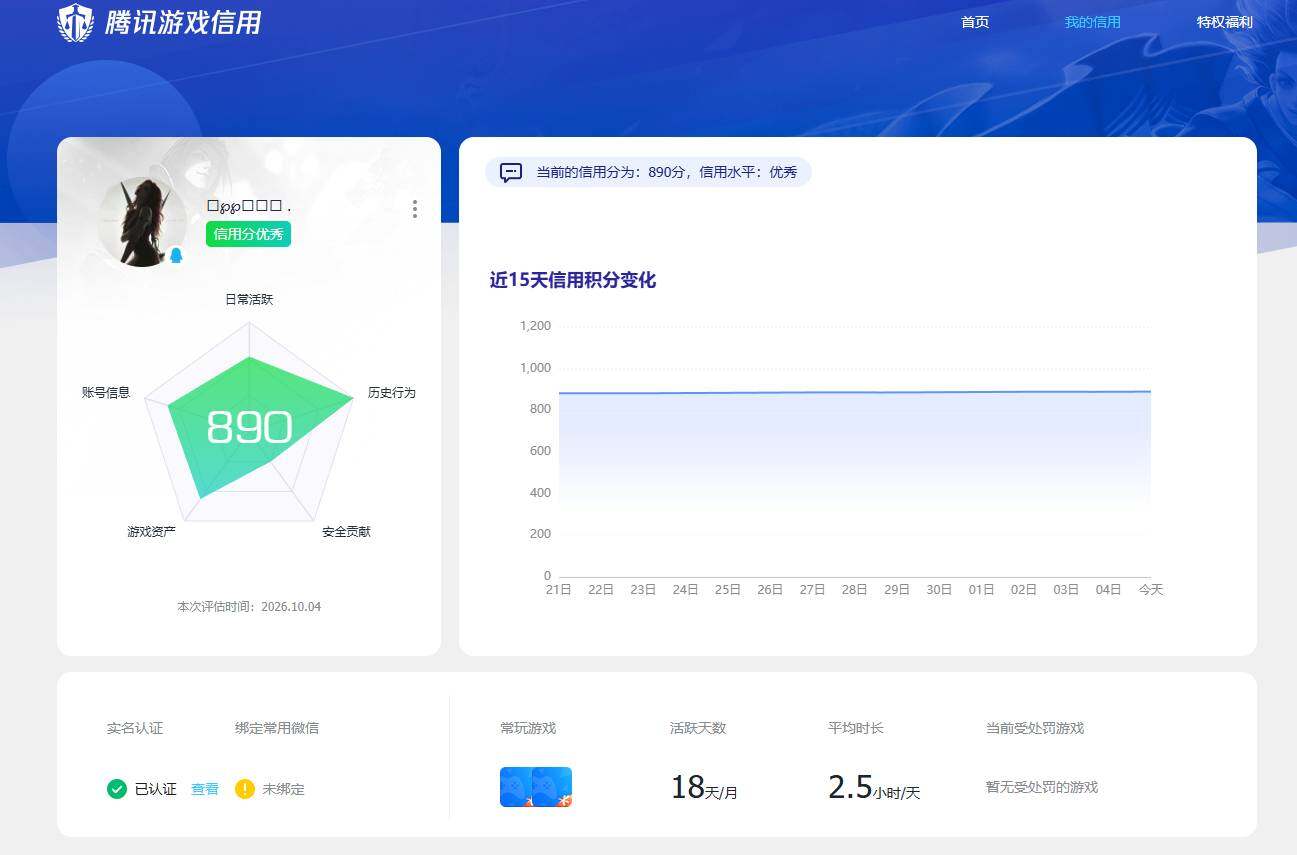Click the 未绑定 status text
Screen dimensions: 1297x855
283,789
